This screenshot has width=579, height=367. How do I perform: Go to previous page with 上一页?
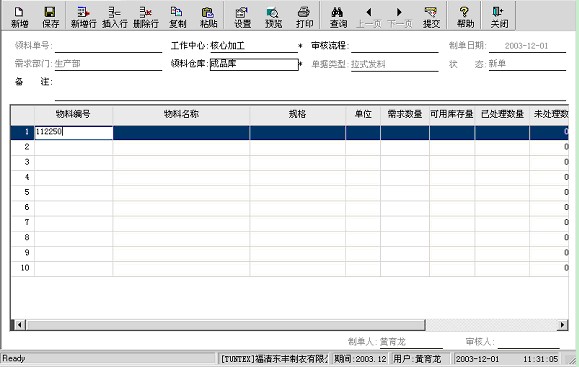[369, 17]
